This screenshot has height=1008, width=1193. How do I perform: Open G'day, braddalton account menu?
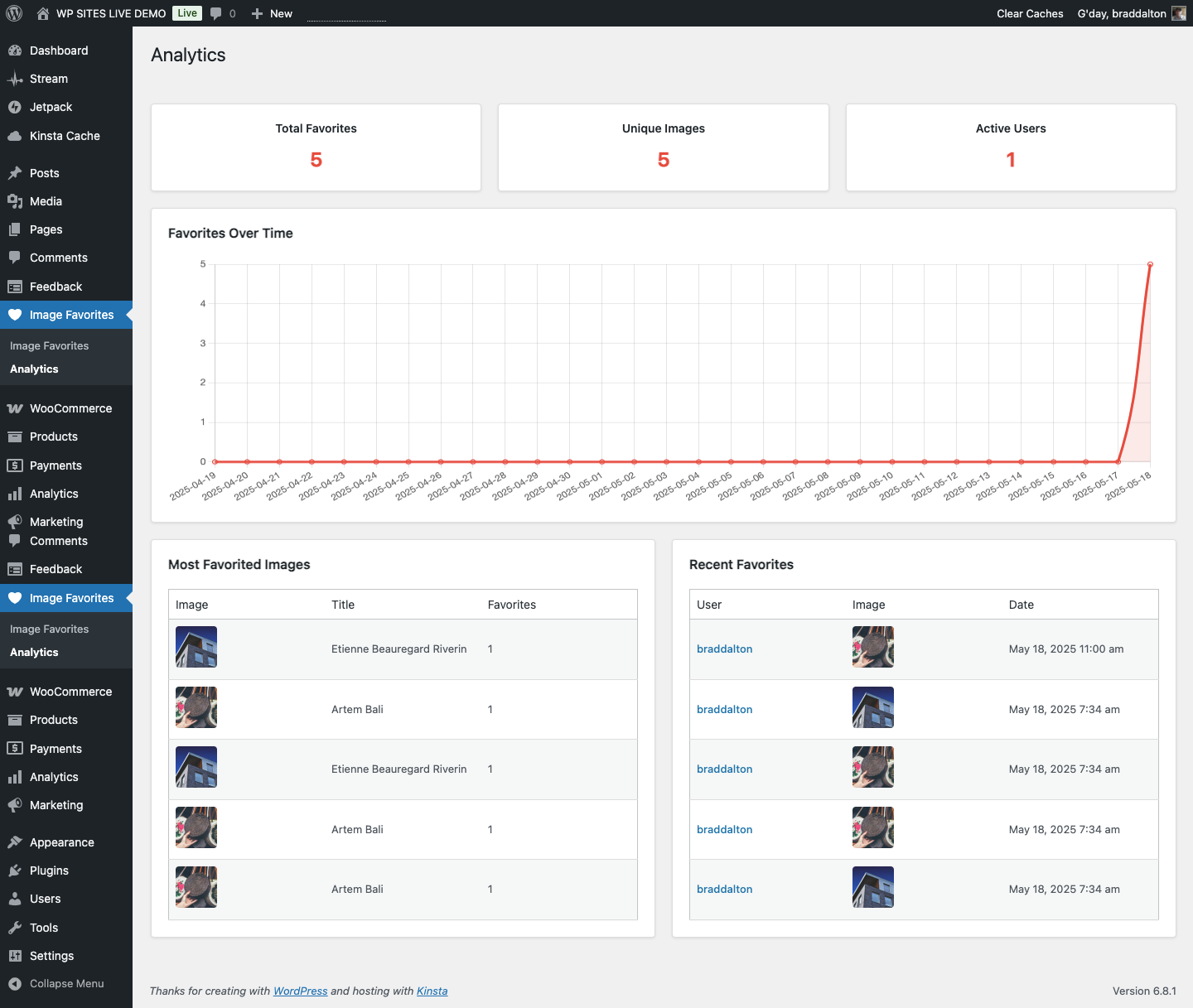pyautogui.click(x=1121, y=13)
